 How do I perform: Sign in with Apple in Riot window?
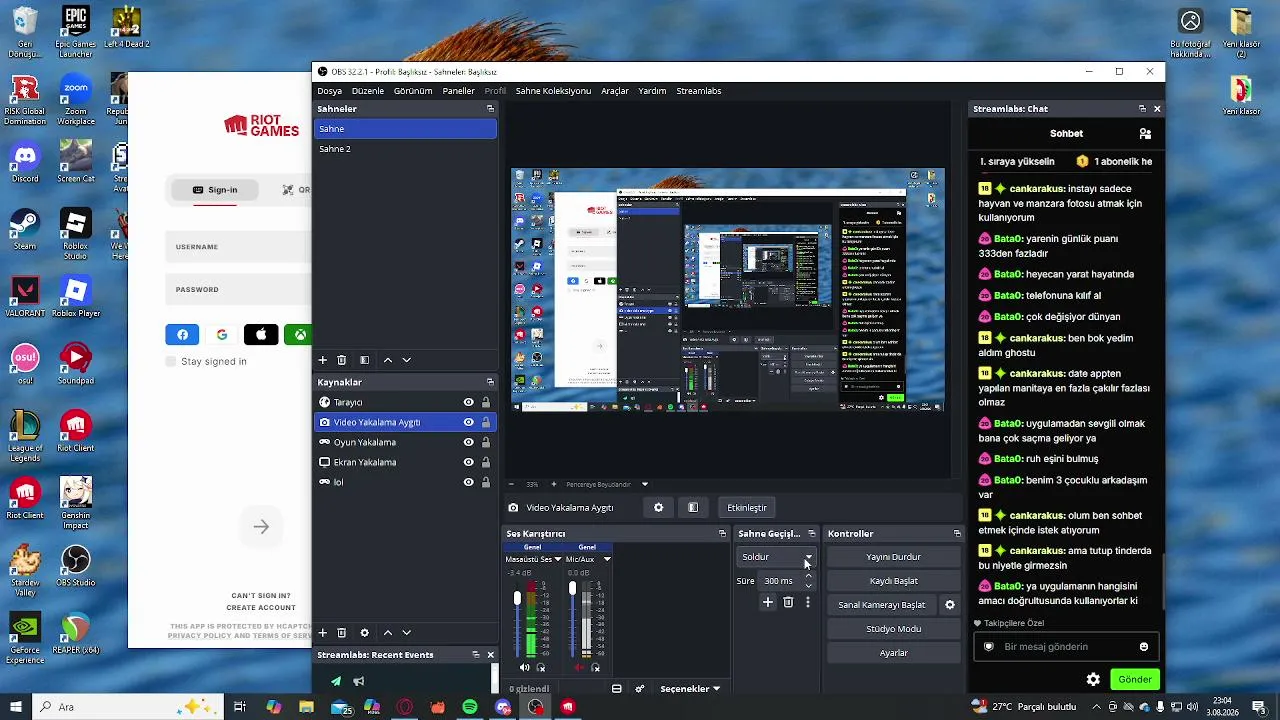[x=261, y=335]
